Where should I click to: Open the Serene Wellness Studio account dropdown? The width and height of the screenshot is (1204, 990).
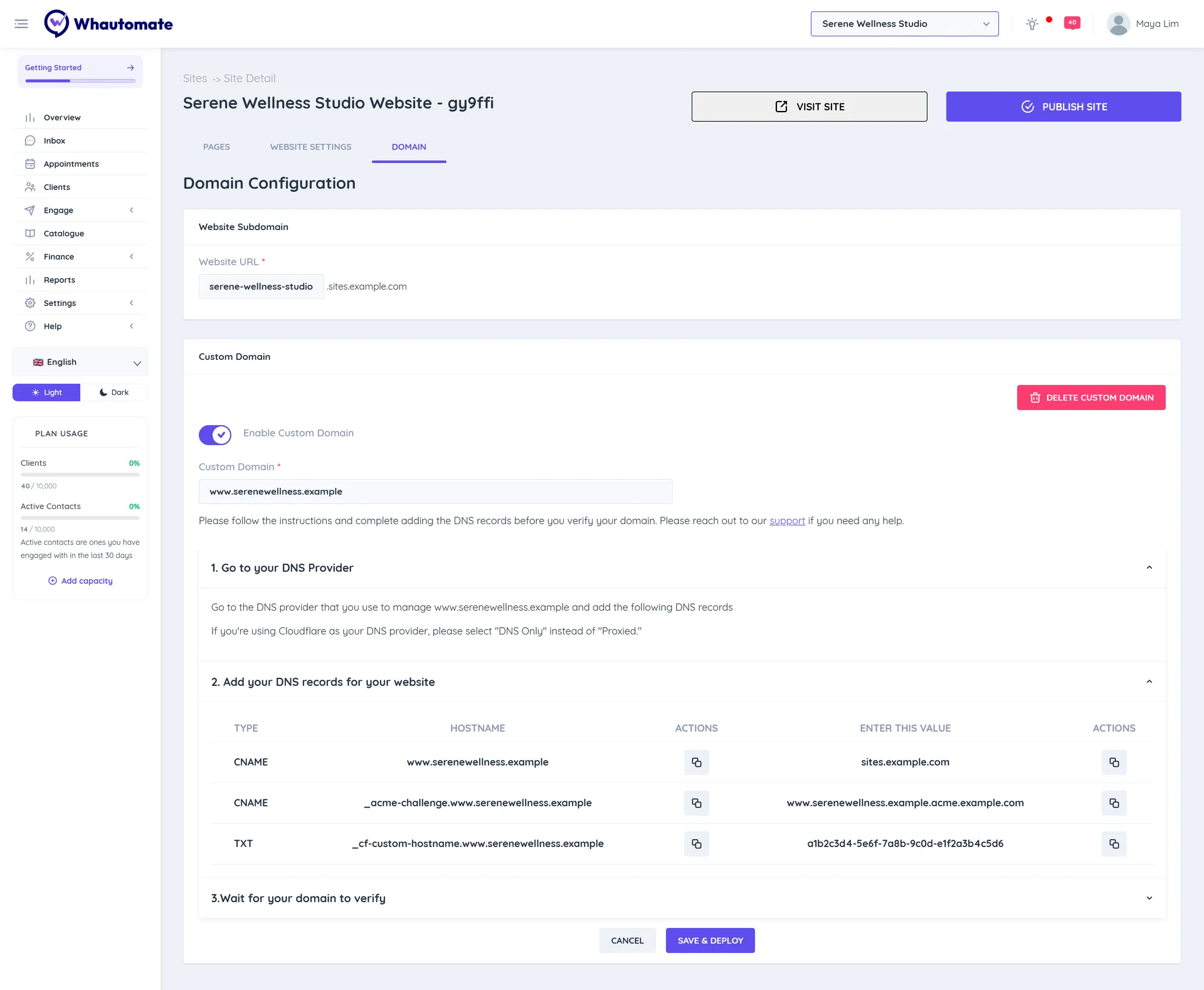(904, 24)
